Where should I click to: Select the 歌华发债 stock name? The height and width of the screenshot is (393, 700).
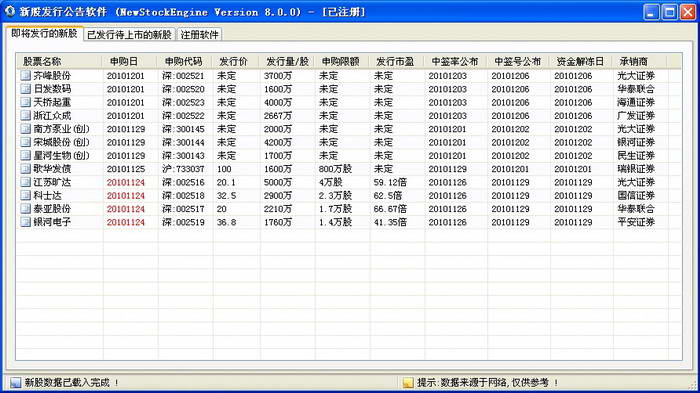click(52, 169)
